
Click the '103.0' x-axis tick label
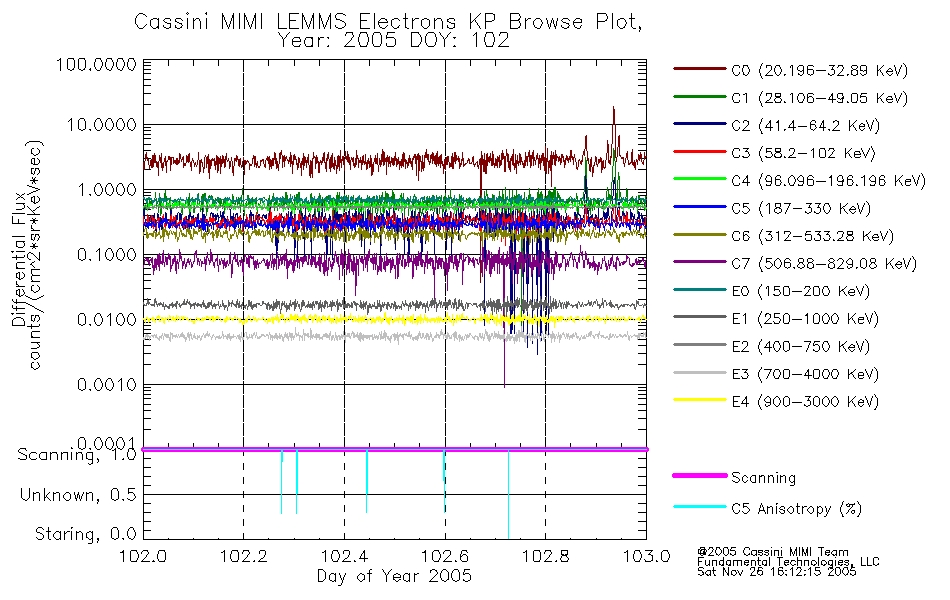pos(646,556)
